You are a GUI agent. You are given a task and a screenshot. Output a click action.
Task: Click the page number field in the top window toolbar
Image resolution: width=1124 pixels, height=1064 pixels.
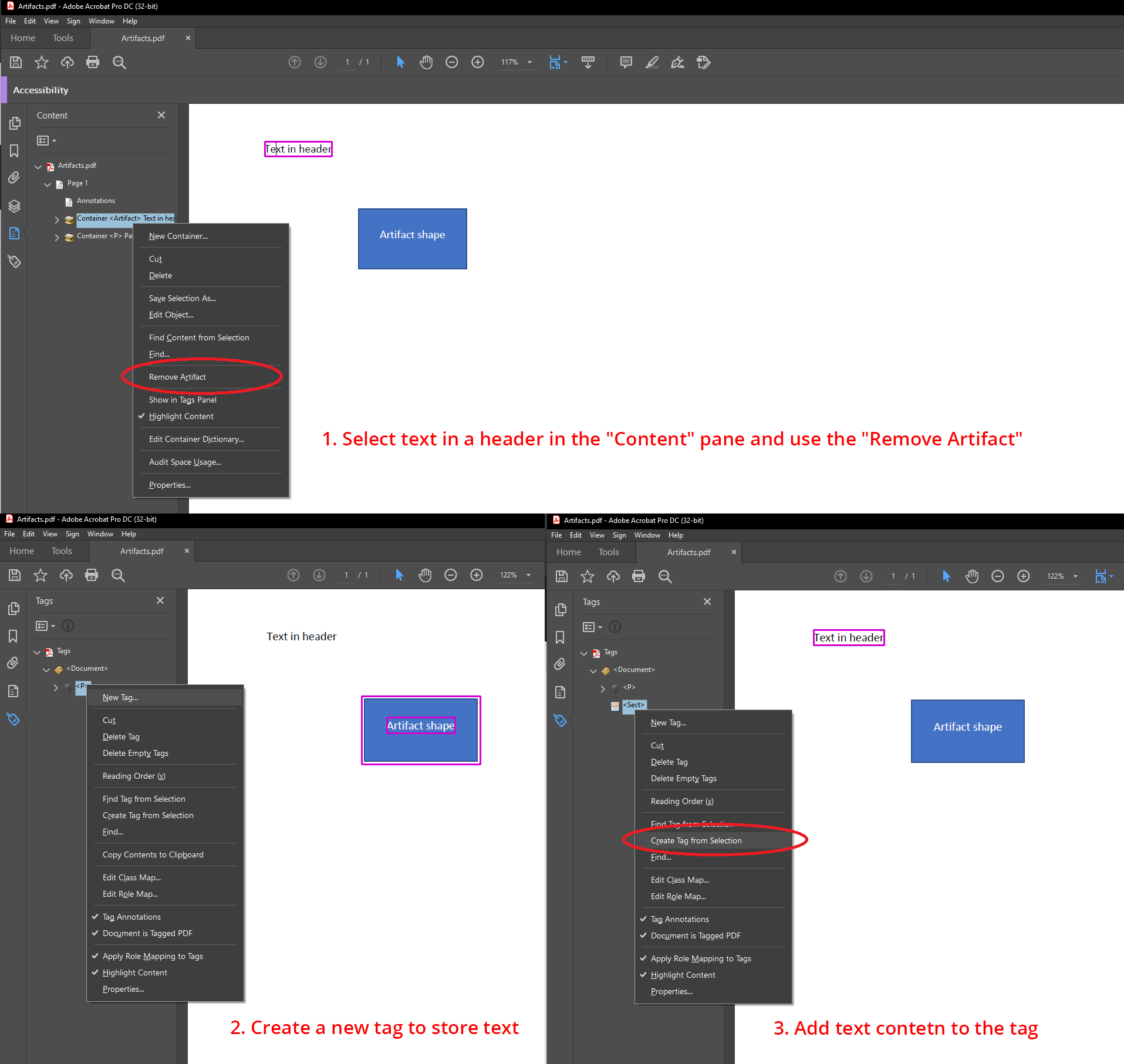coord(347,62)
